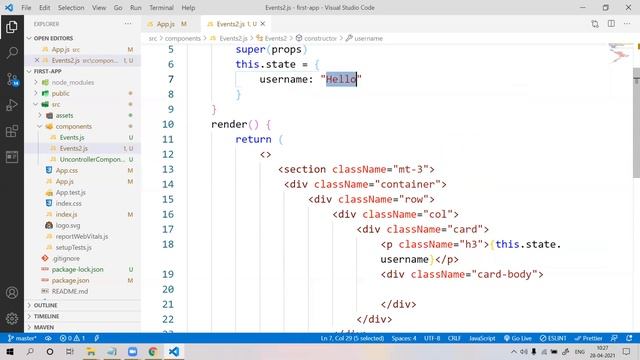Open Explorer panel more actions ellipsis
The width and height of the screenshot is (640, 360).
click(128, 24)
